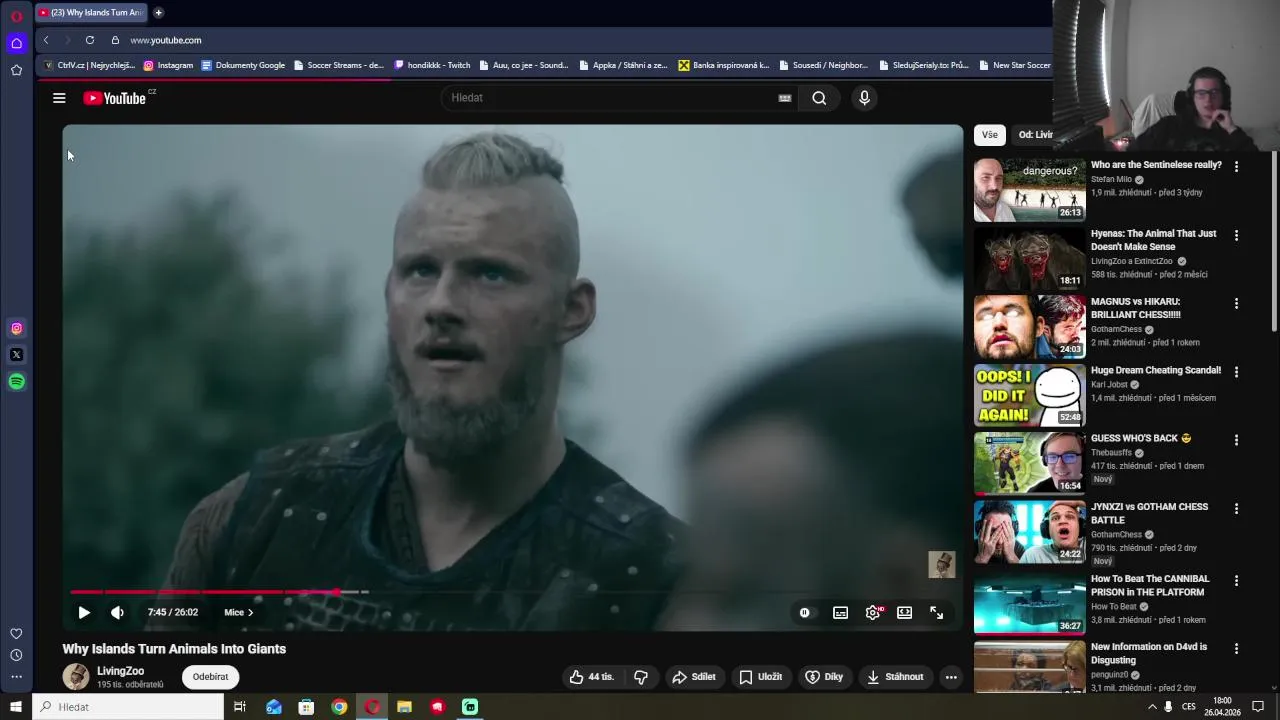
Task: Like the video with 44 tis.
Action: click(592, 677)
